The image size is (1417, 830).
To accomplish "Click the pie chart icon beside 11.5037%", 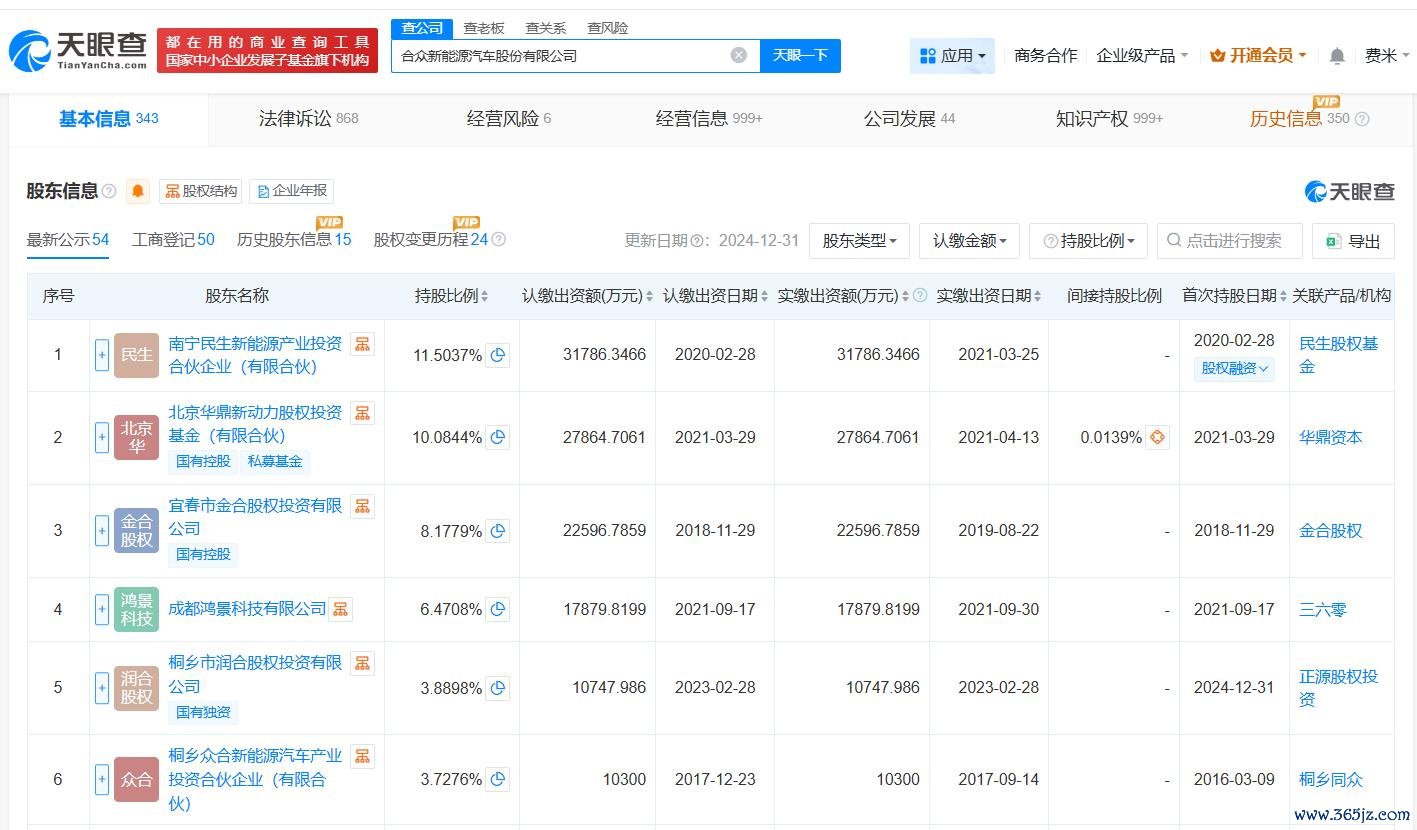I will pos(498,355).
